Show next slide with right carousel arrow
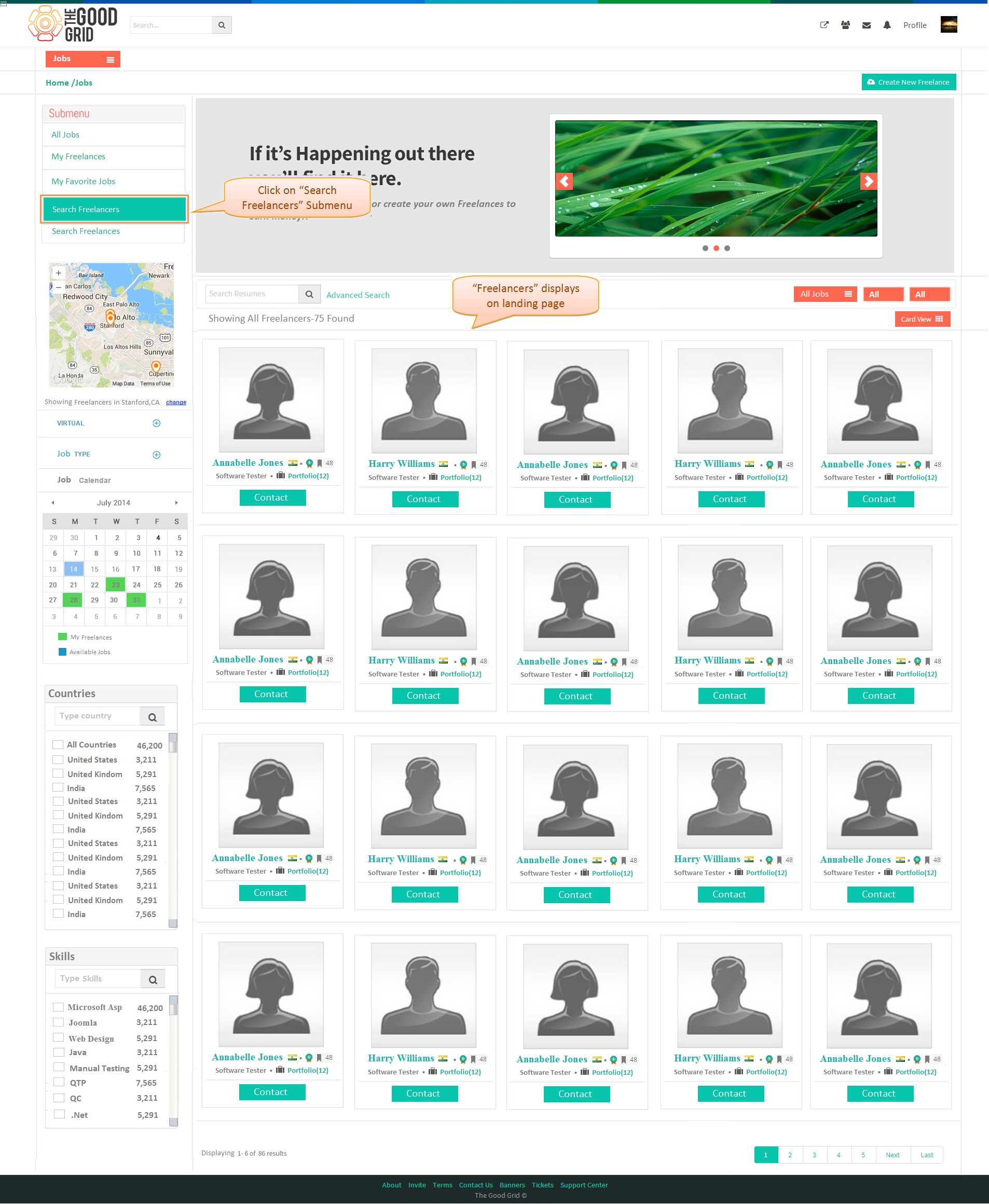Screen dimensions: 989x1204 pyautogui.click(x=868, y=181)
